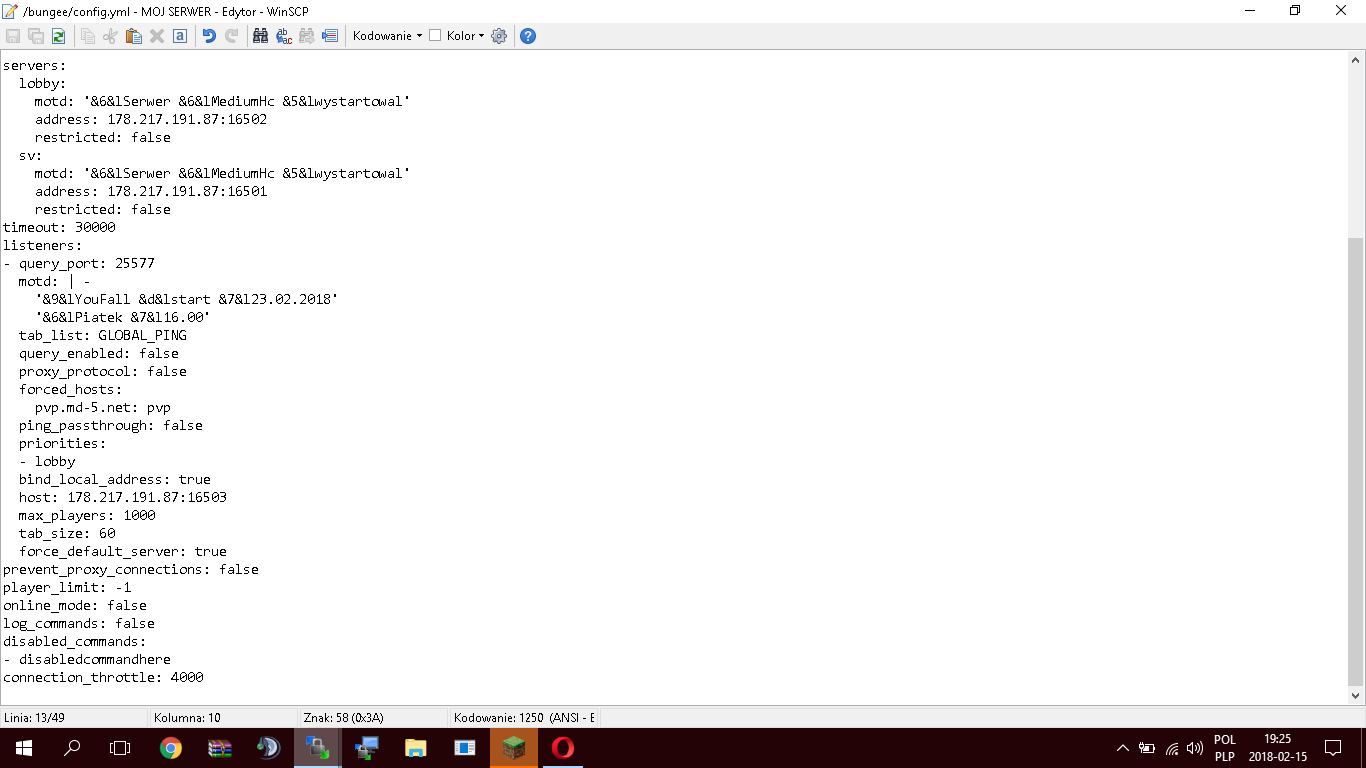Undo the last edit with blue arrow

pyautogui.click(x=209, y=36)
